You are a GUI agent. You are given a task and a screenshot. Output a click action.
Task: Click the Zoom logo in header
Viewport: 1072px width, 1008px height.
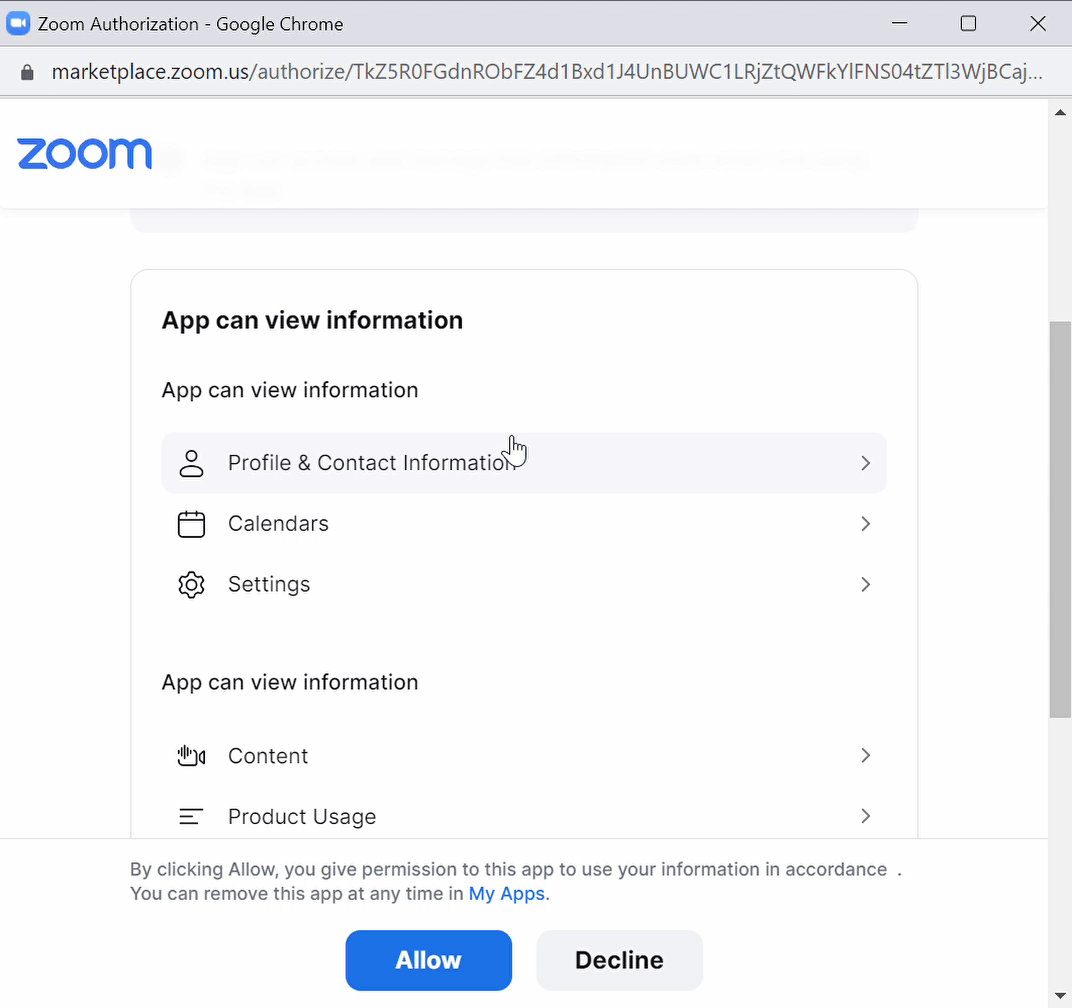(84, 154)
